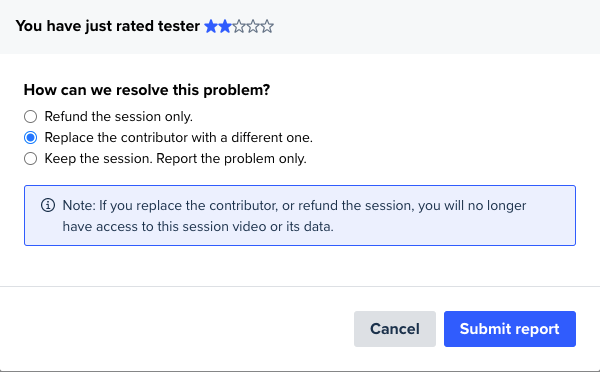The width and height of the screenshot is (600, 372).
Task: Click the 'You have just rated tester' title
Action: click(x=108, y=26)
